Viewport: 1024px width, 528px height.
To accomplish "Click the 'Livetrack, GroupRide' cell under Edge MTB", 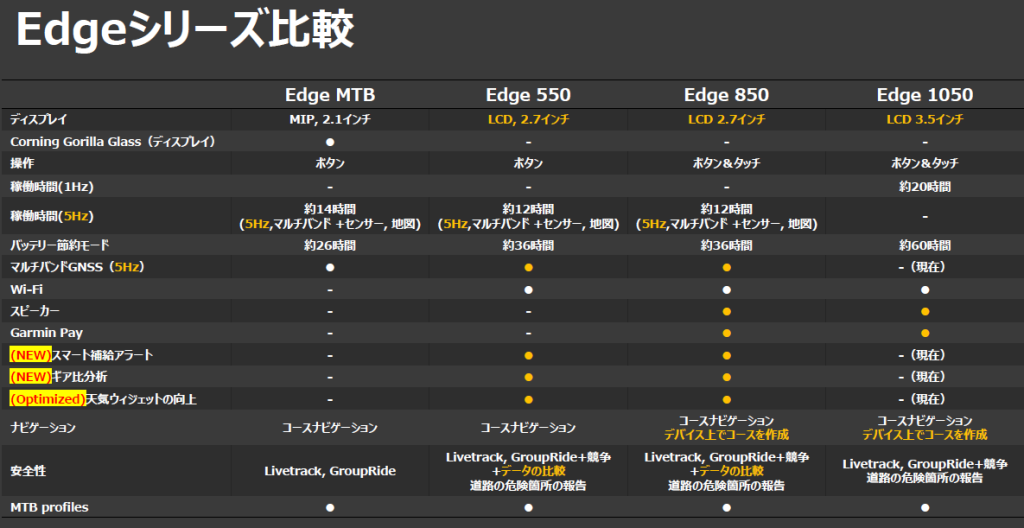I will click(x=330, y=470).
